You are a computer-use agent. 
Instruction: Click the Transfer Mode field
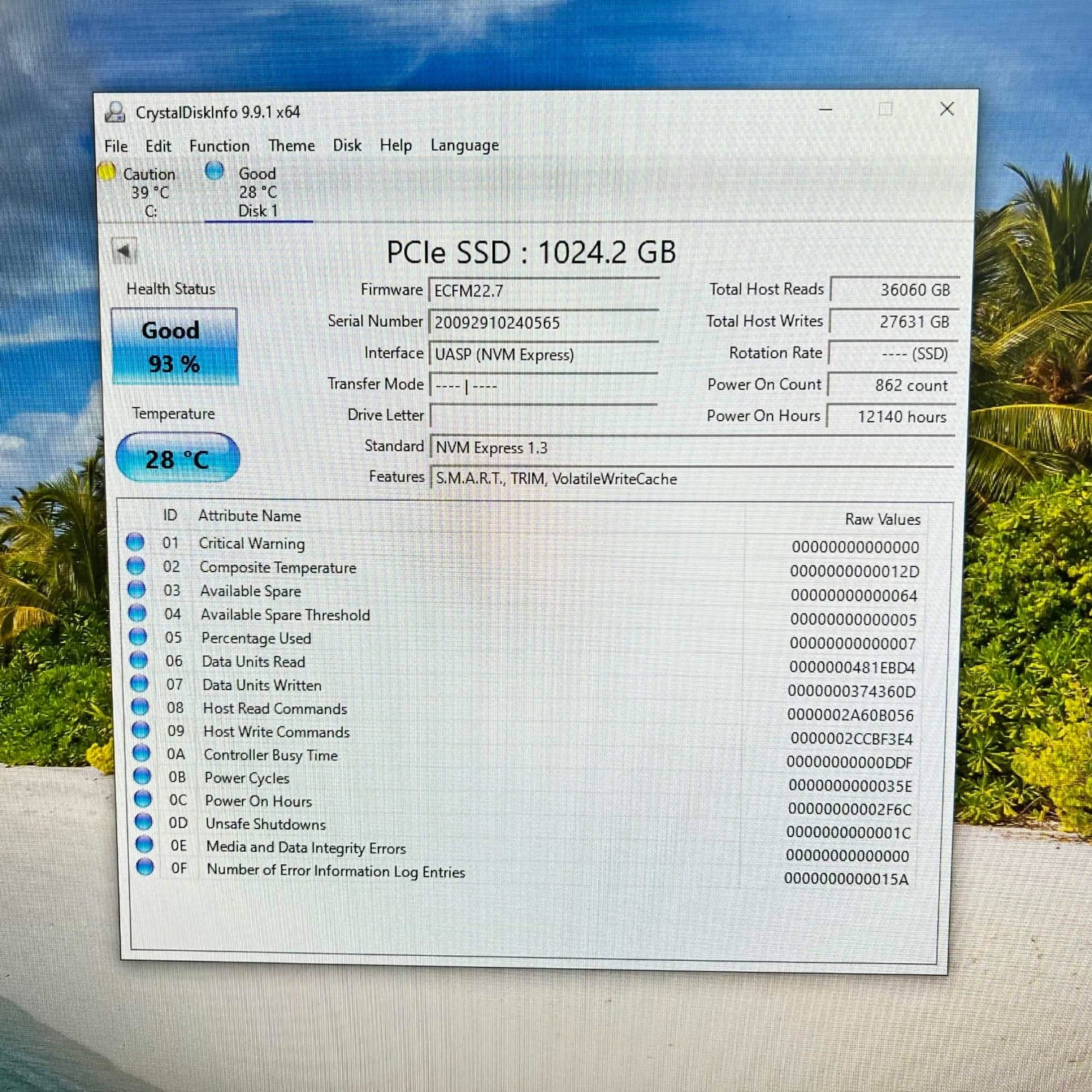(544, 385)
